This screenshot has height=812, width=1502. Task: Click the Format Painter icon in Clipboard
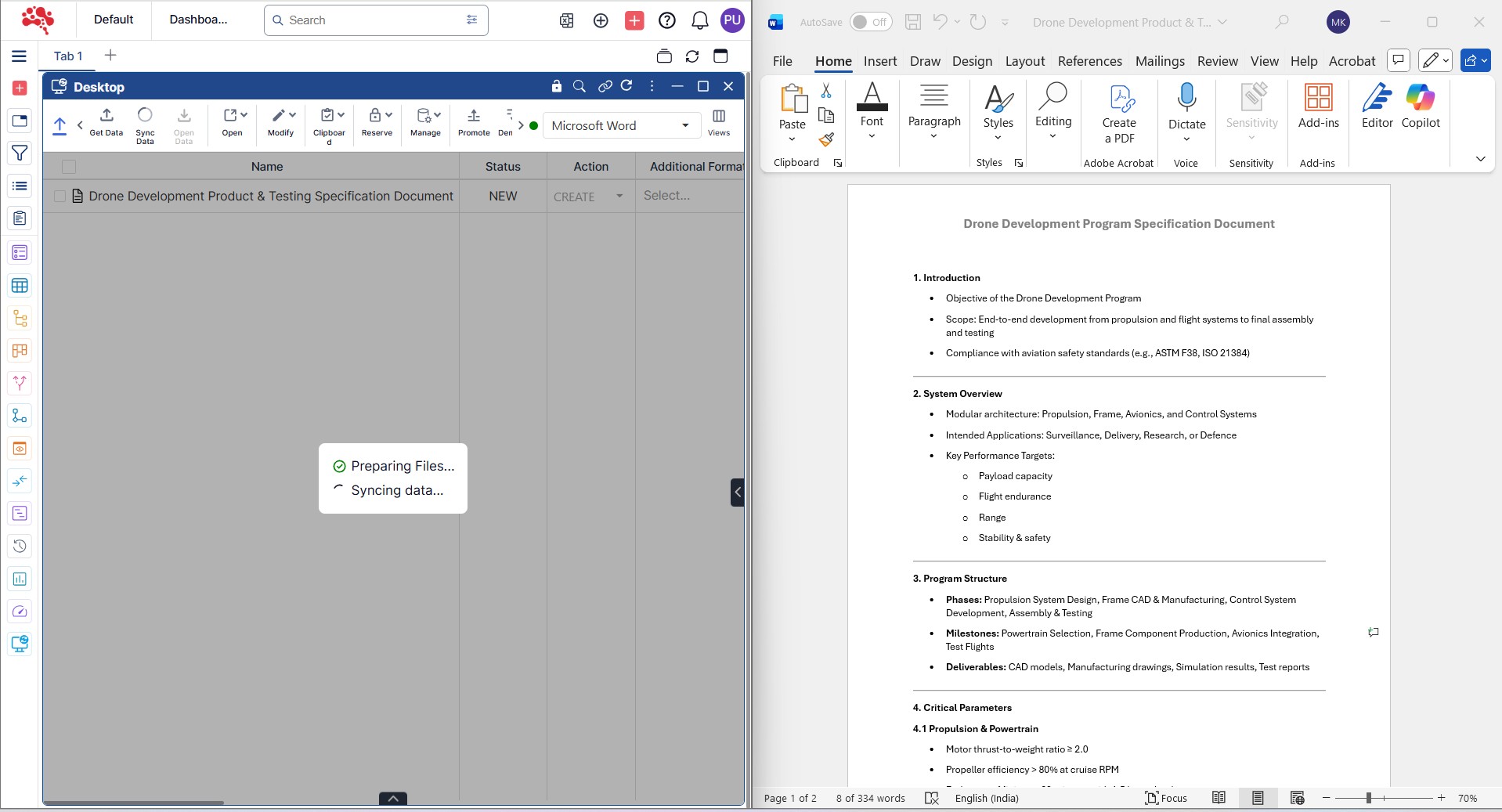(x=826, y=140)
